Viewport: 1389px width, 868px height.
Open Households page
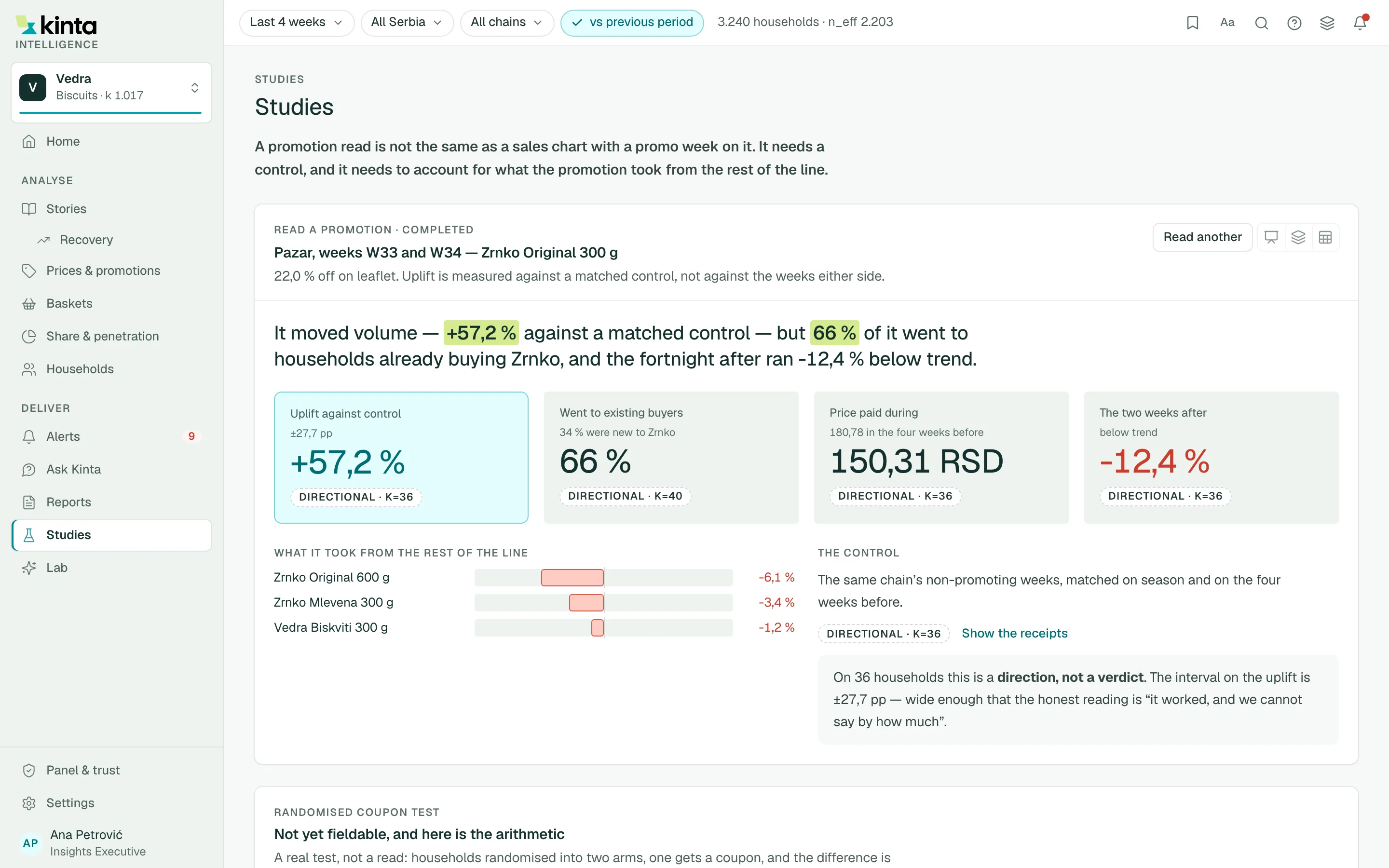tap(111, 369)
